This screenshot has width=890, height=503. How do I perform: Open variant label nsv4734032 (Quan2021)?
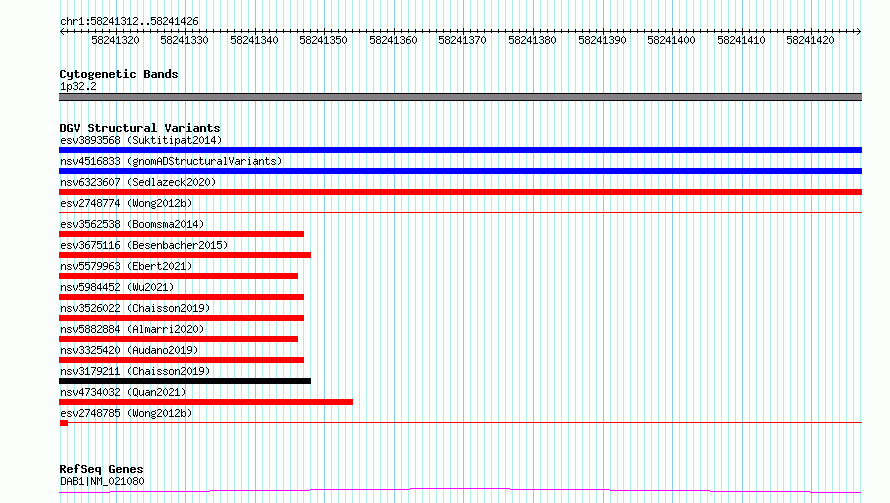[x=123, y=392]
